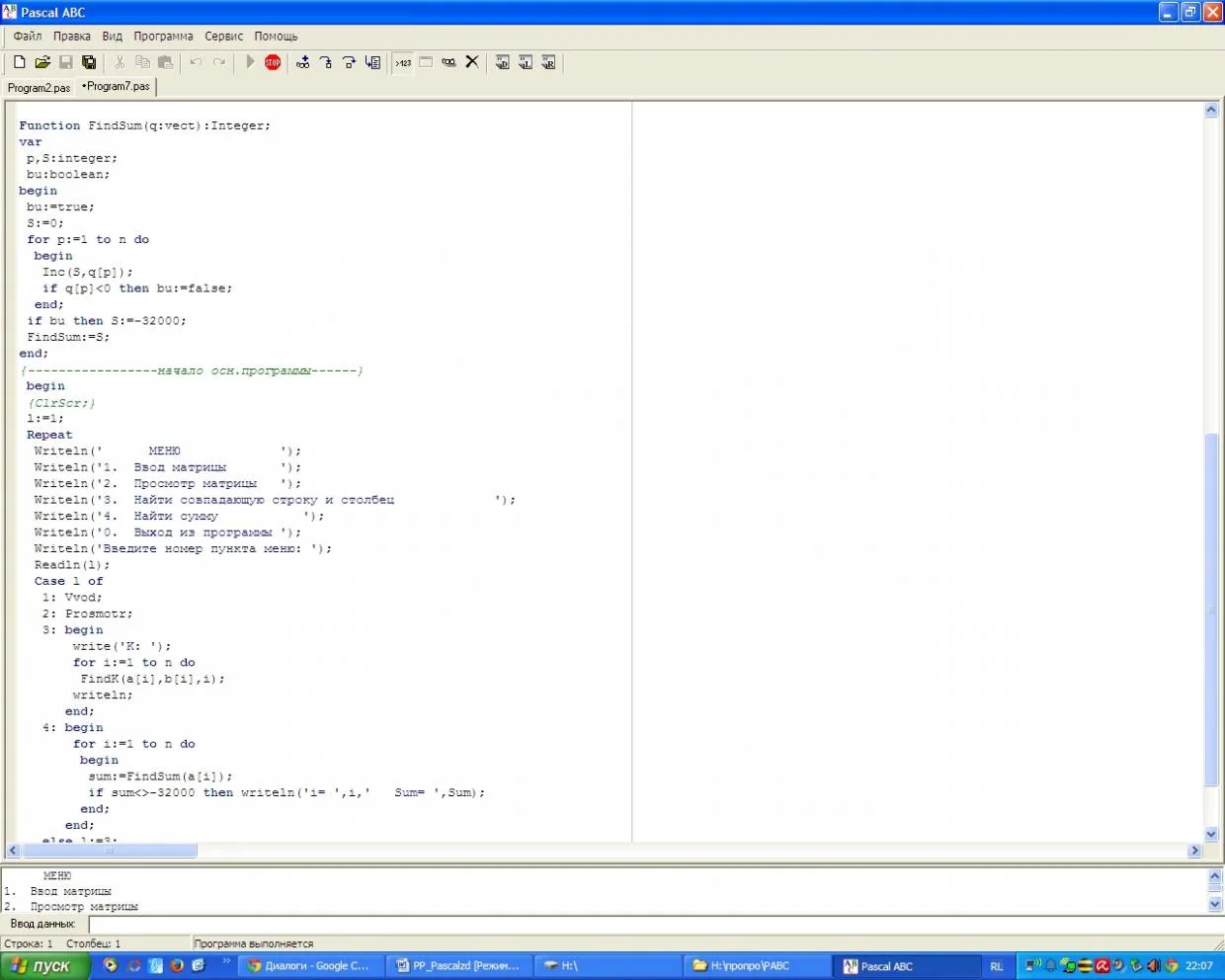Open the Windows пуск Start button

tap(47, 965)
